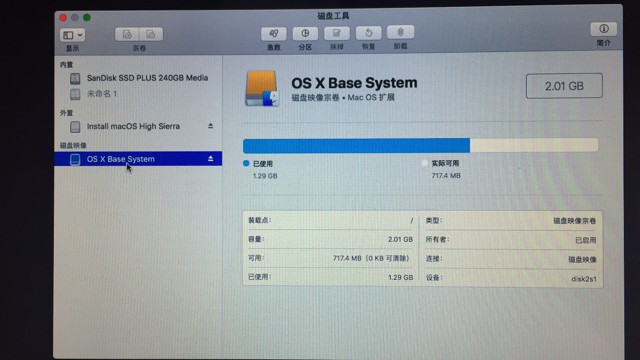
Task: Click the blue 已使用 legend dot
Action: tap(246, 163)
